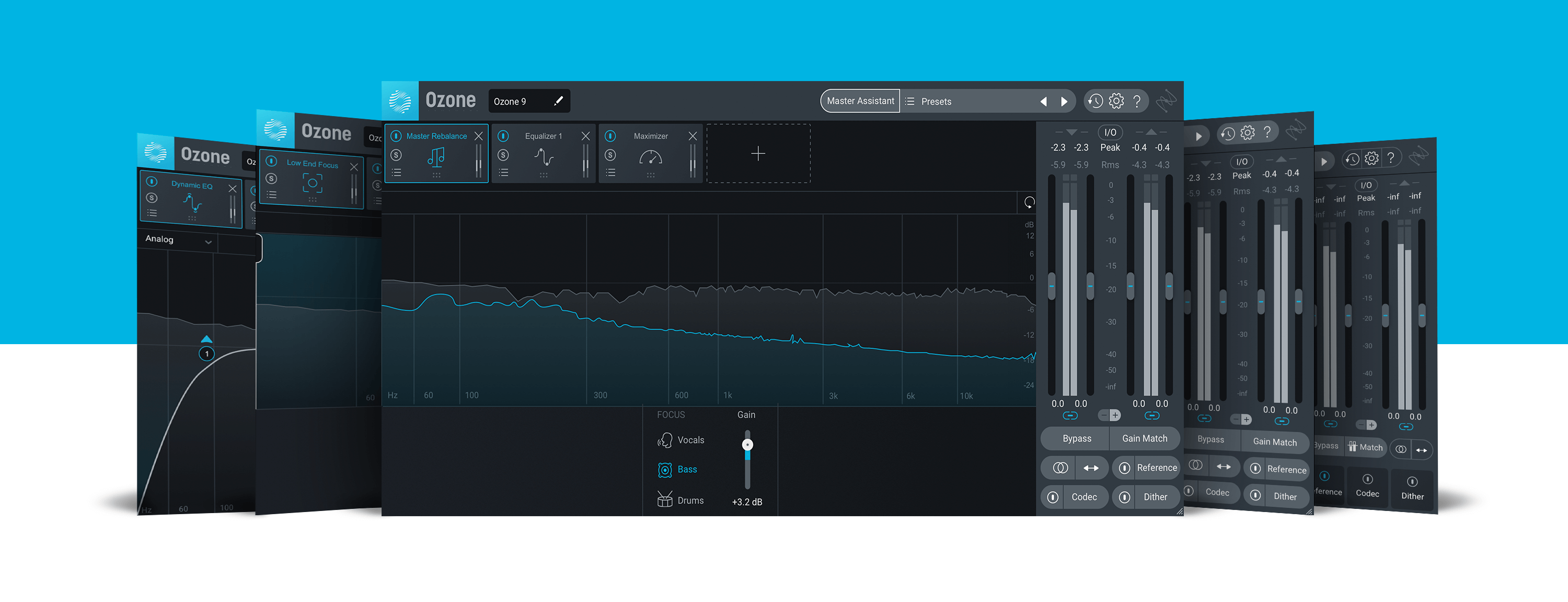The width and height of the screenshot is (1568, 602).
Task: Toggle the I/O meter button in front window
Action: (x=1110, y=132)
